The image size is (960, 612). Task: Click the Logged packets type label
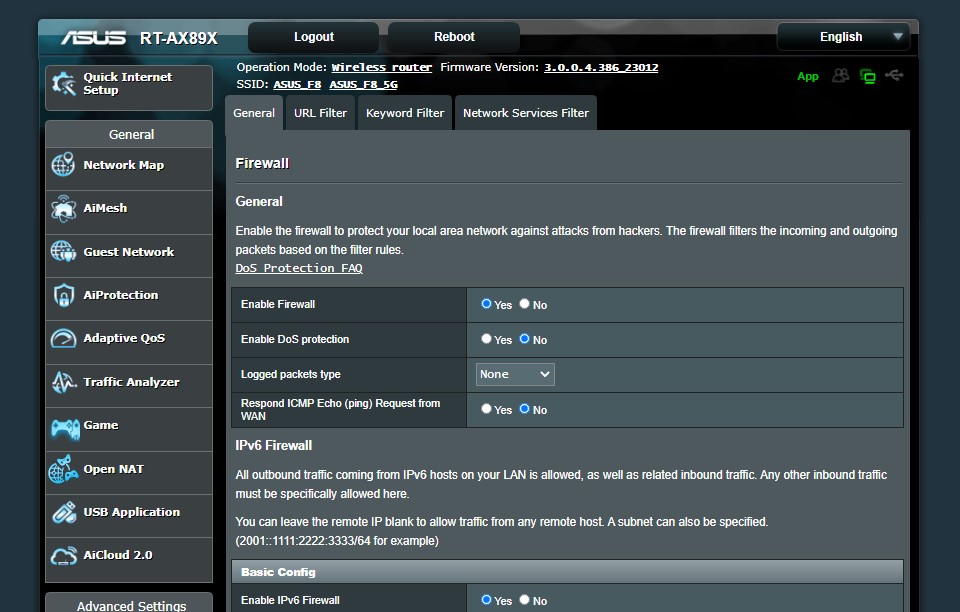[x=291, y=374]
